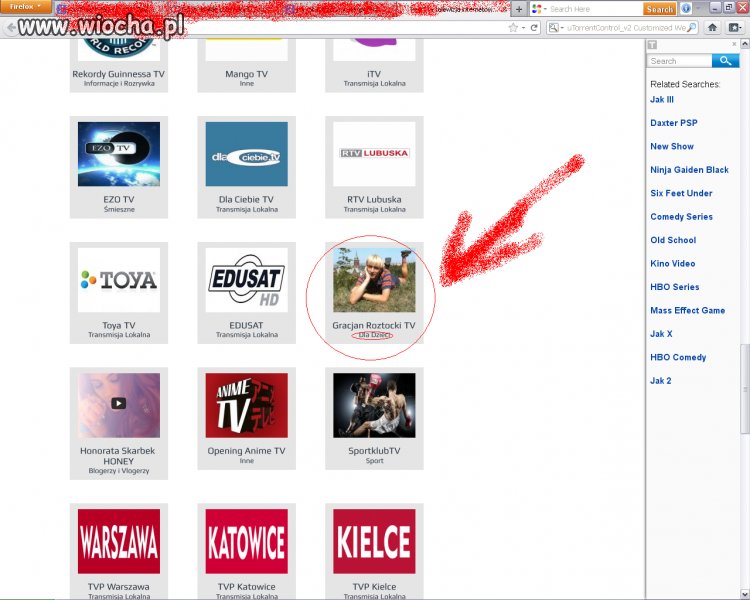Open the orange Firefox menu button

(x=25, y=7)
